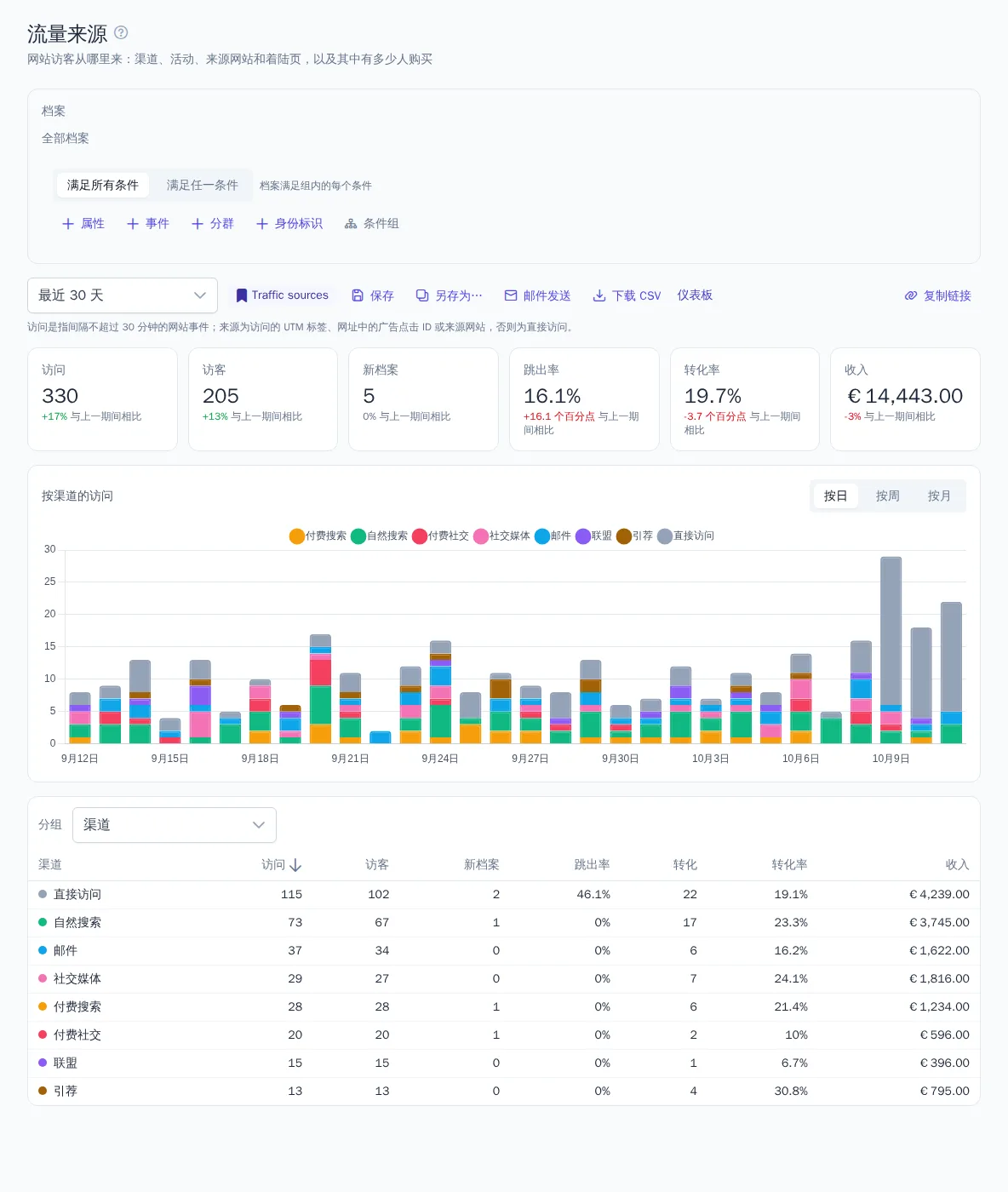Toggle 邮件 series in chart legend
The height and width of the screenshot is (1192, 1008).
click(553, 536)
